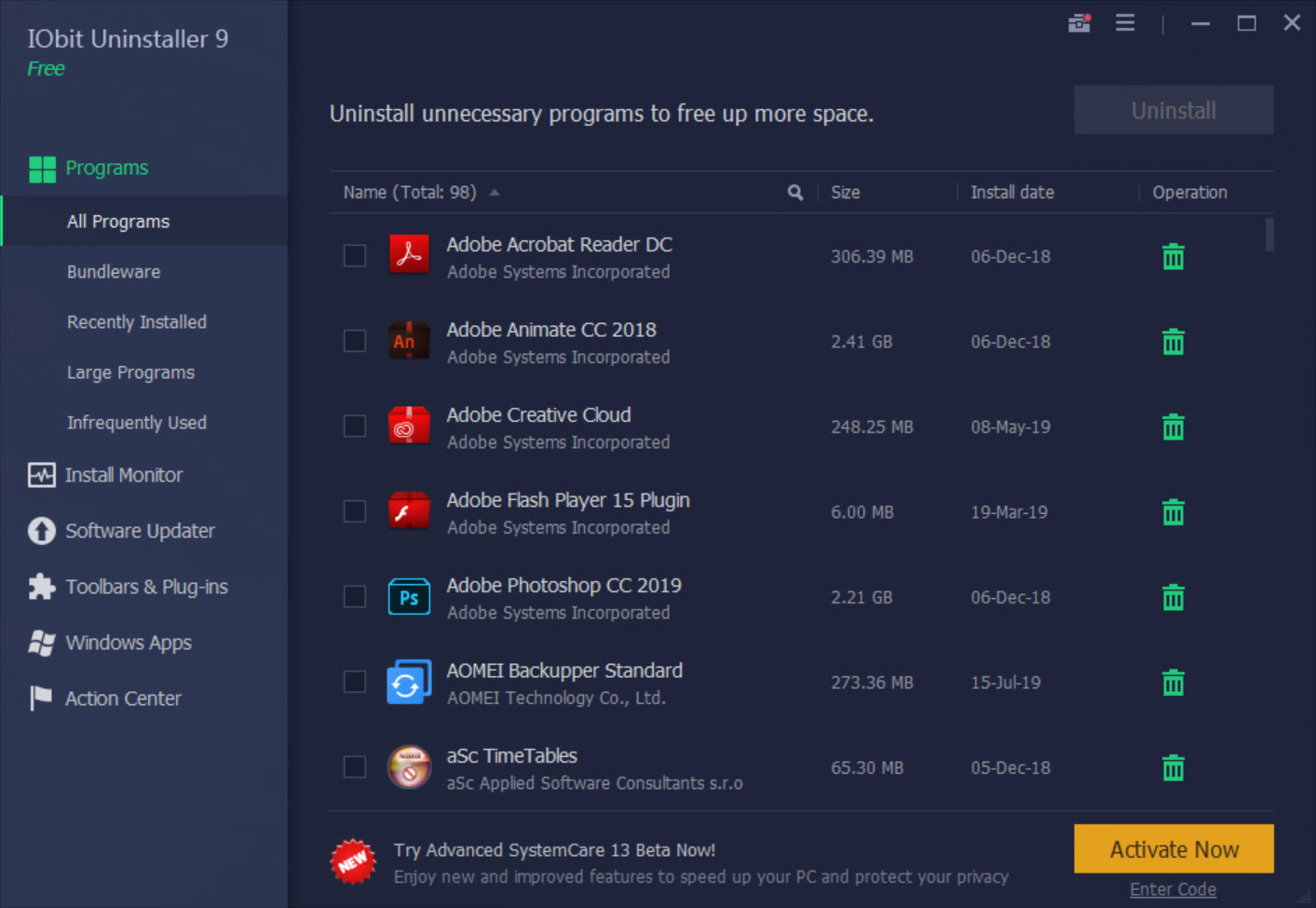This screenshot has width=1316, height=908.
Task: Go to Software Updater section
Action: pyautogui.click(x=140, y=531)
